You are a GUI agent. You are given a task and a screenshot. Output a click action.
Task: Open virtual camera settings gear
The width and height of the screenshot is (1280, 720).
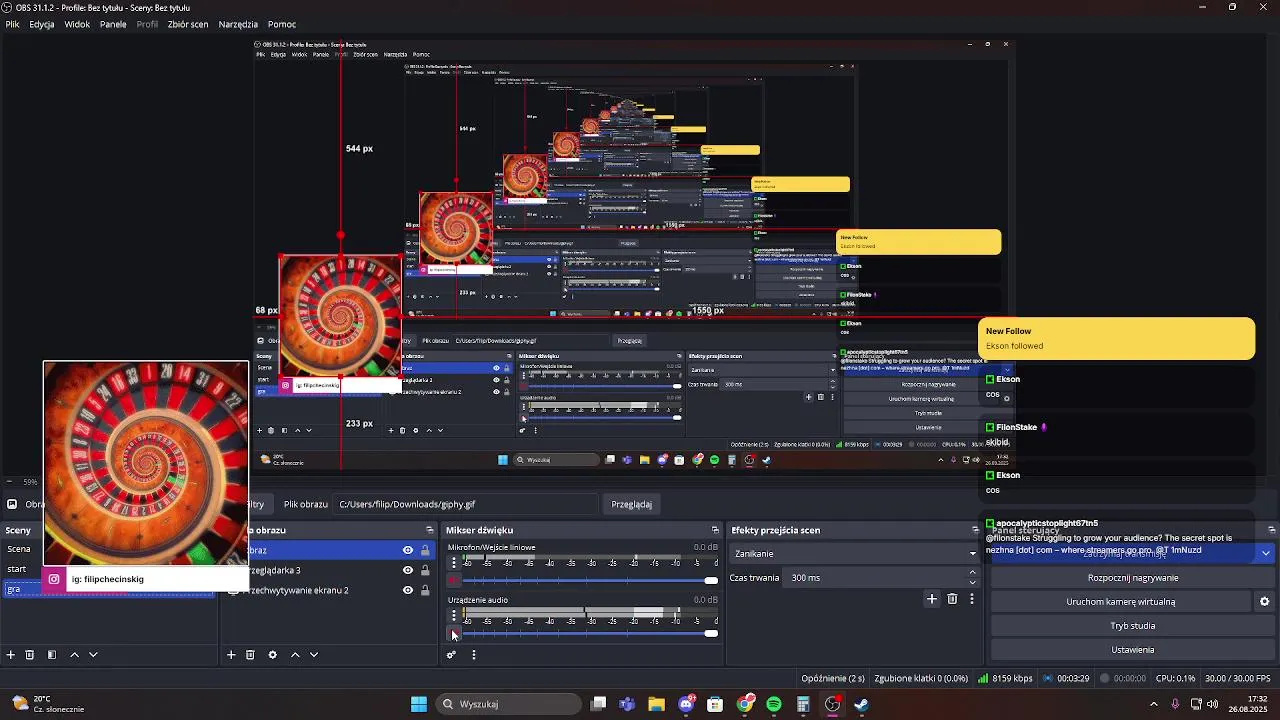click(1264, 602)
